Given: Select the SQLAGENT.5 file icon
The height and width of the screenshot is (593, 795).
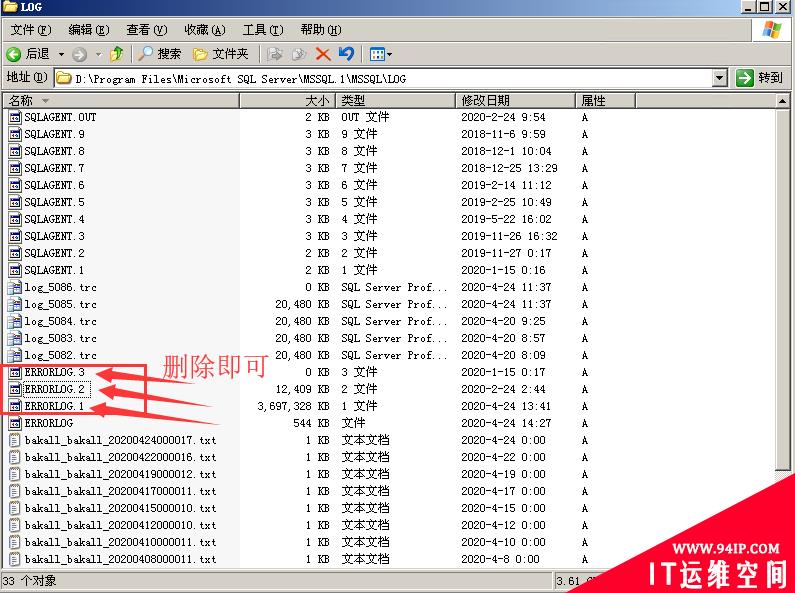Looking at the screenshot, I should pyautogui.click(x=15, y=202).
